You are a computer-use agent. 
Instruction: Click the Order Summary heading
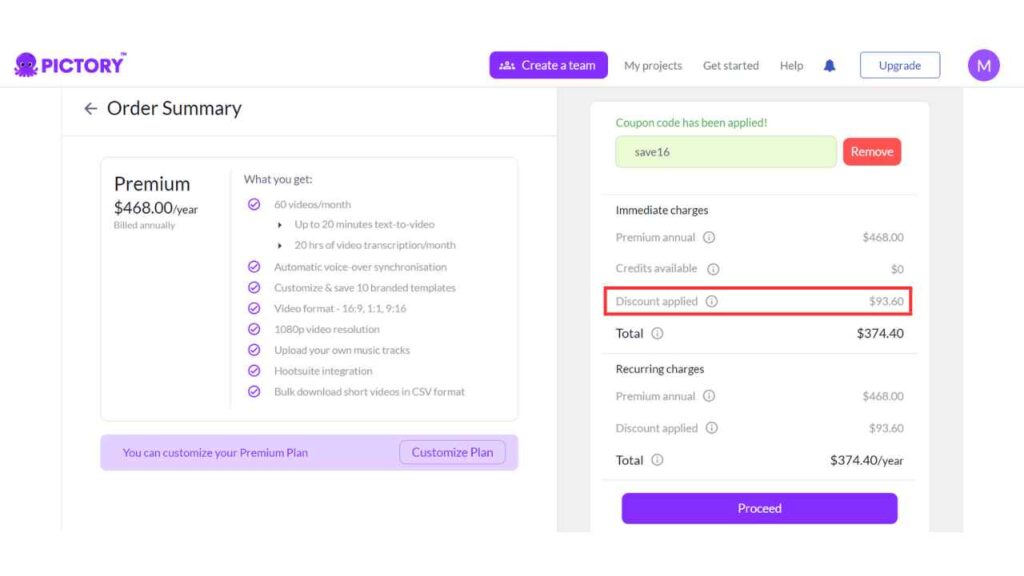(x=174, y=108)
